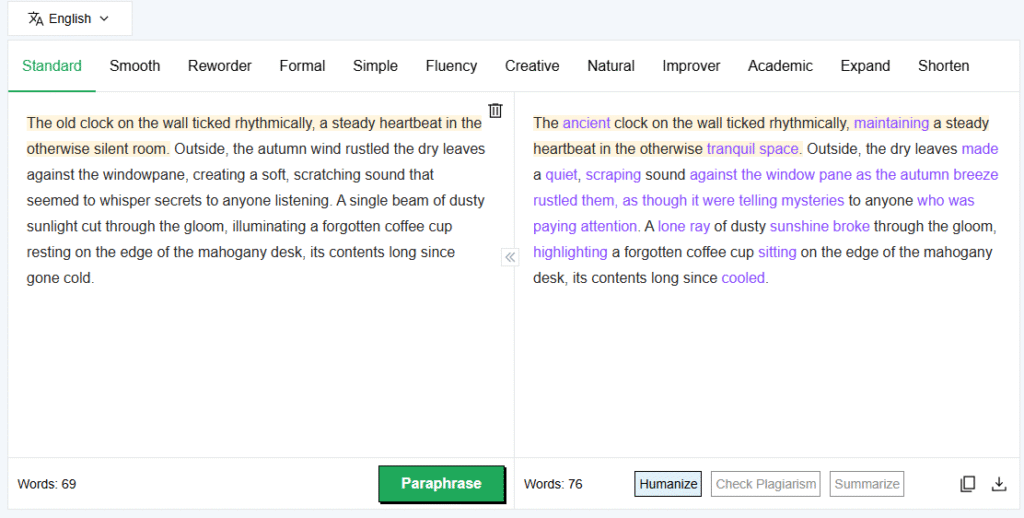Open the Shorten mode tab
Viewport: 1024px width, 518px height.
click(x=943, y=66)
